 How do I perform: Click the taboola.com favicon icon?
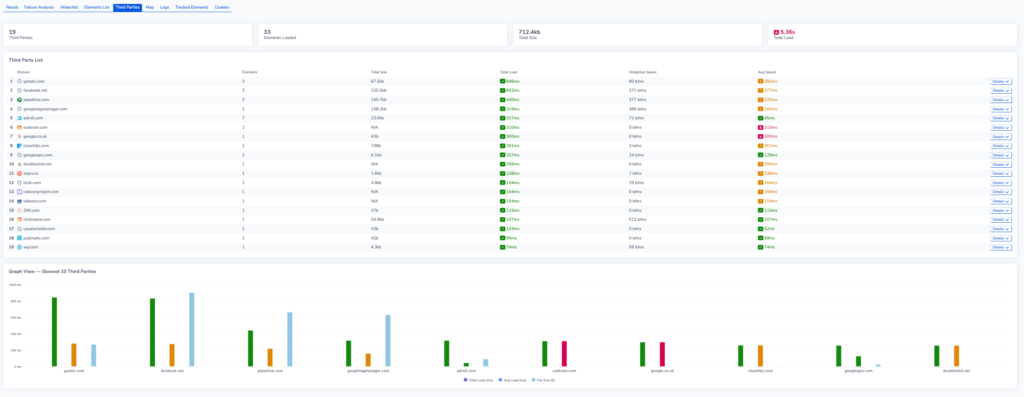tap(20, 201)
